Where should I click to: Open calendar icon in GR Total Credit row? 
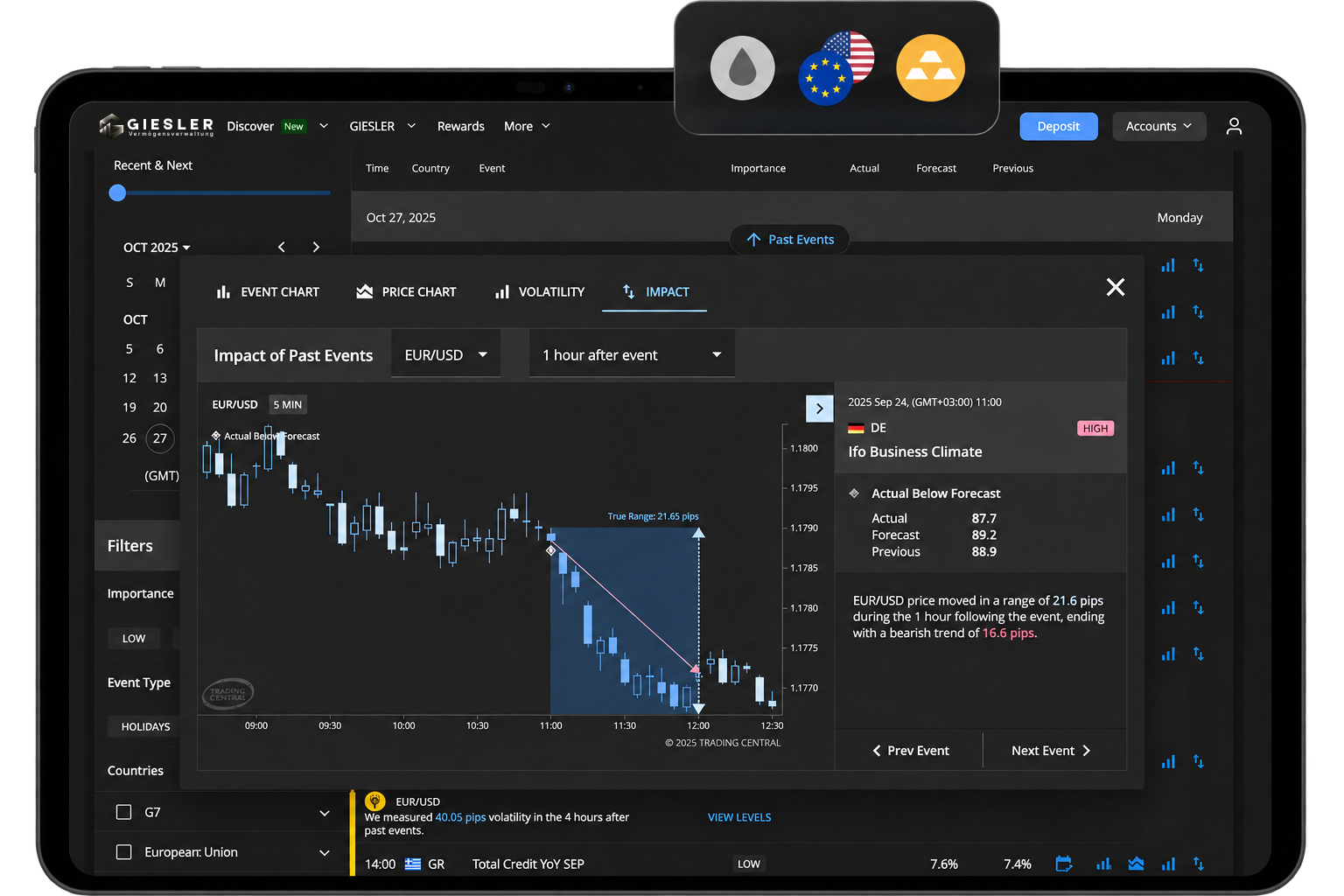click(x=1063, y=864)
